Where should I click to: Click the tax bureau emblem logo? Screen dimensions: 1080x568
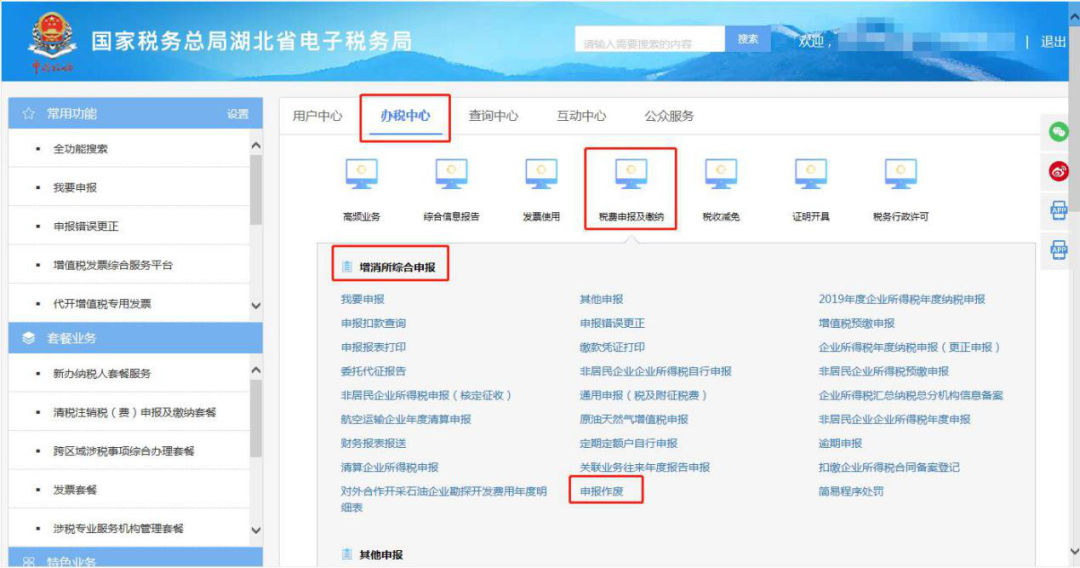point(52,41)
